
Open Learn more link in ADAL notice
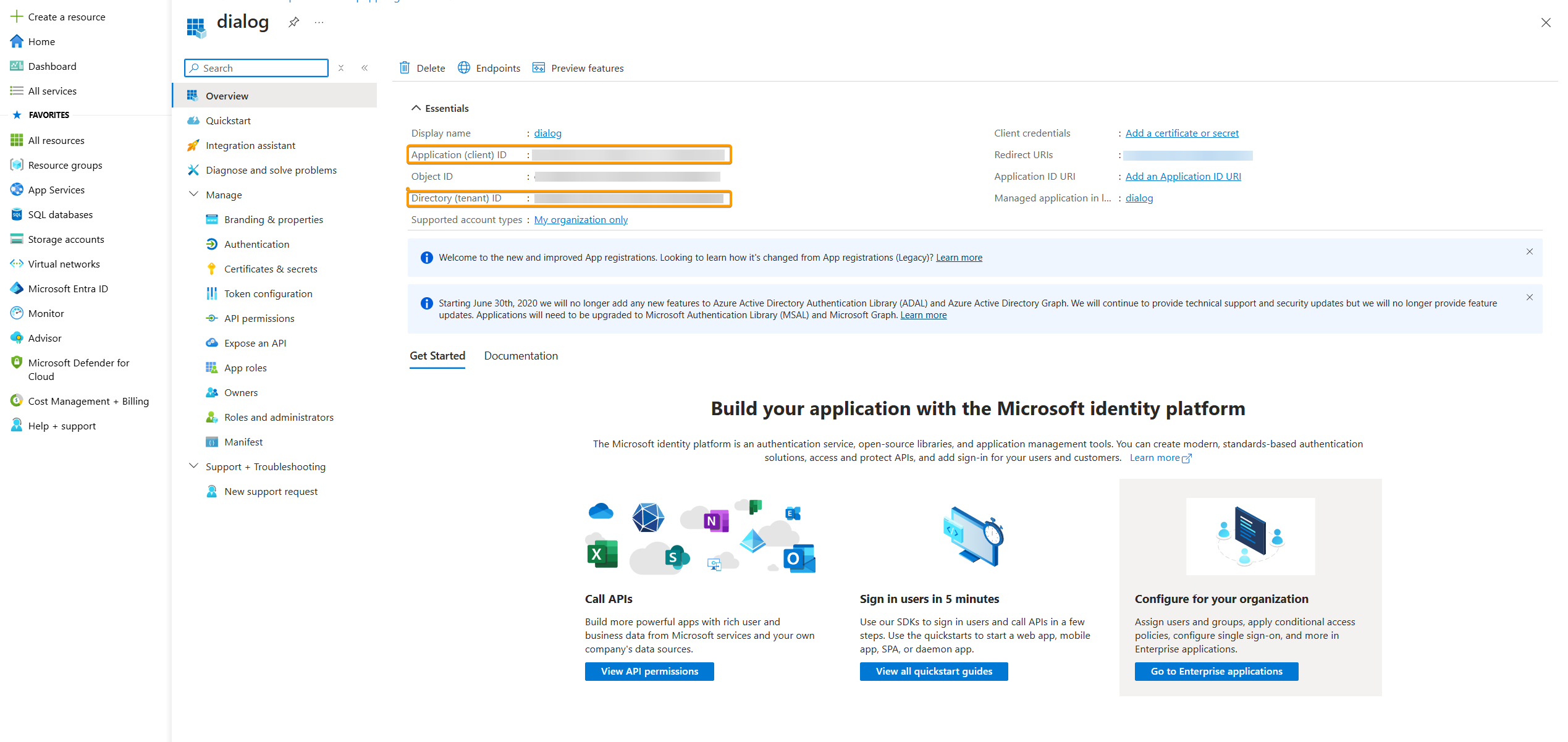click(x=923, y=315)
